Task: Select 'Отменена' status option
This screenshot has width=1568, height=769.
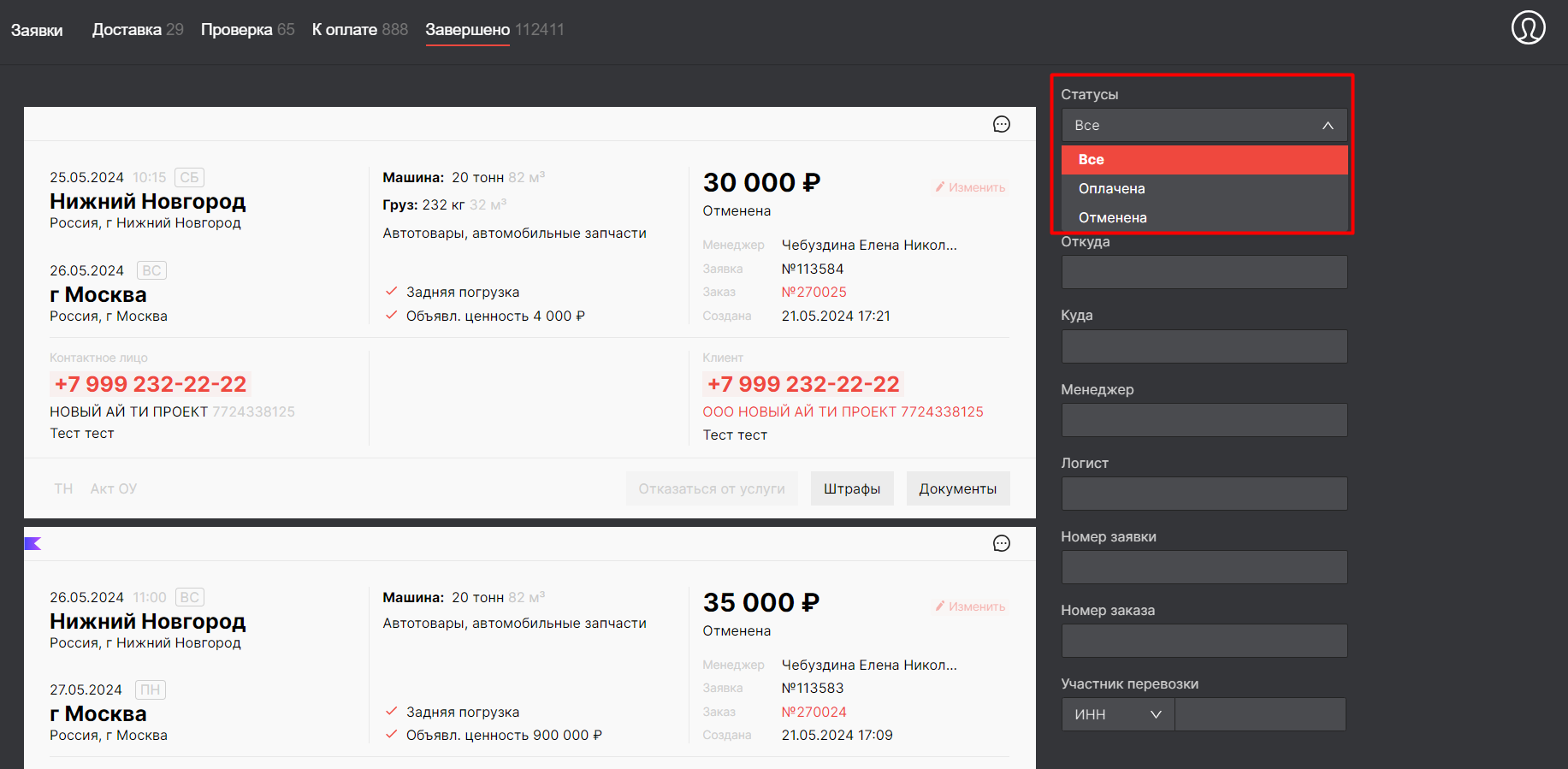Action: click(1204, 218)
